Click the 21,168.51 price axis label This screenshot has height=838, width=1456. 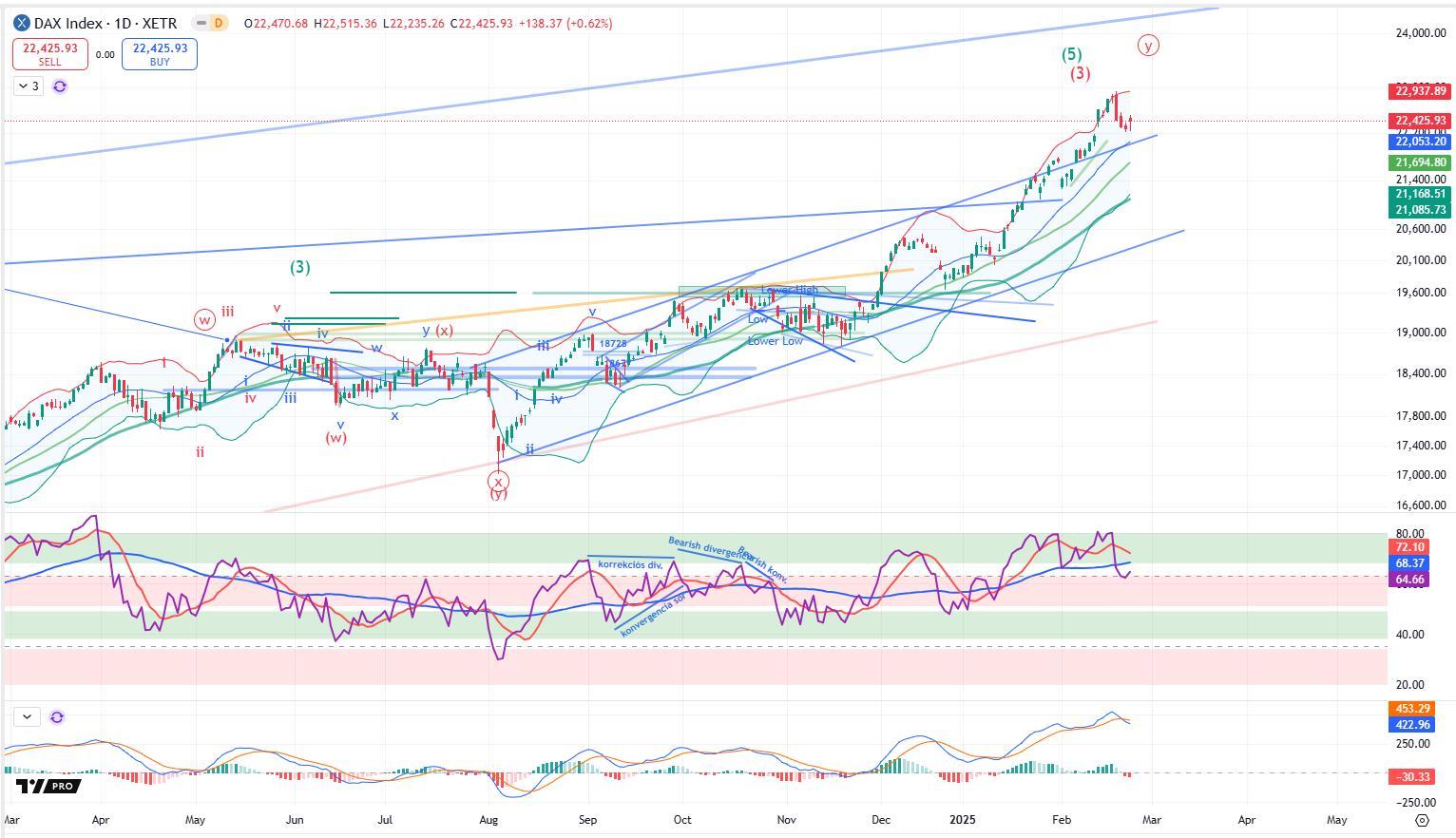click(x=1420, y=194)
